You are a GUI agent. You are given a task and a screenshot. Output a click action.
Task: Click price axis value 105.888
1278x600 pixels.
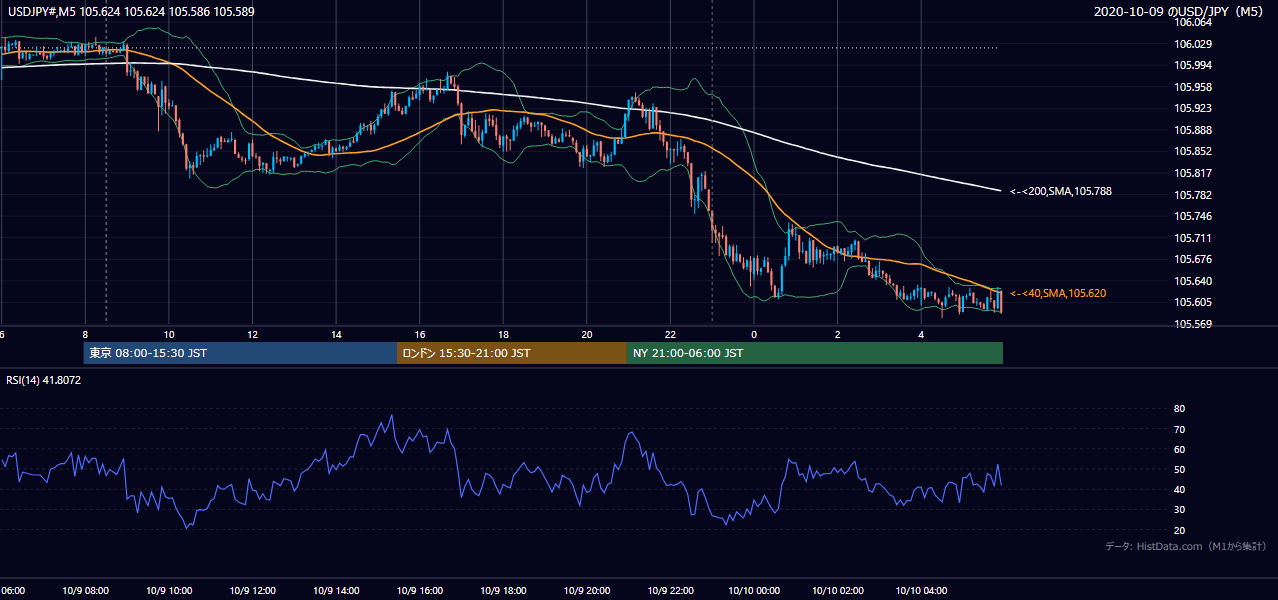coord(1193,130)
